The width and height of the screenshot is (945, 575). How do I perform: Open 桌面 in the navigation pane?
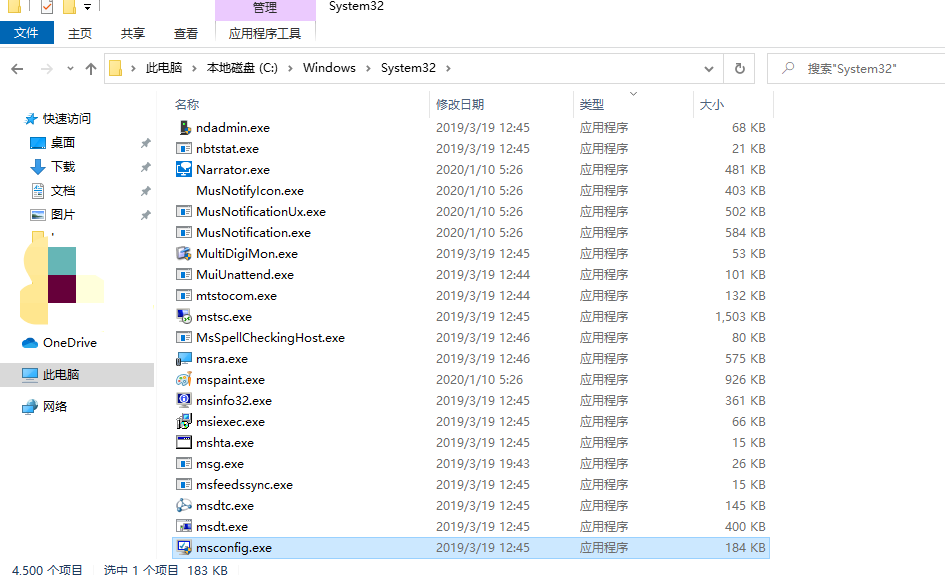(x=63, y=142)
